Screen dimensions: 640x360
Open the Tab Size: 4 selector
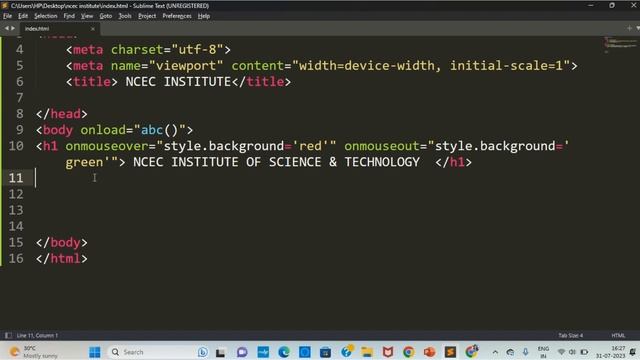click(x=571, y=336)
